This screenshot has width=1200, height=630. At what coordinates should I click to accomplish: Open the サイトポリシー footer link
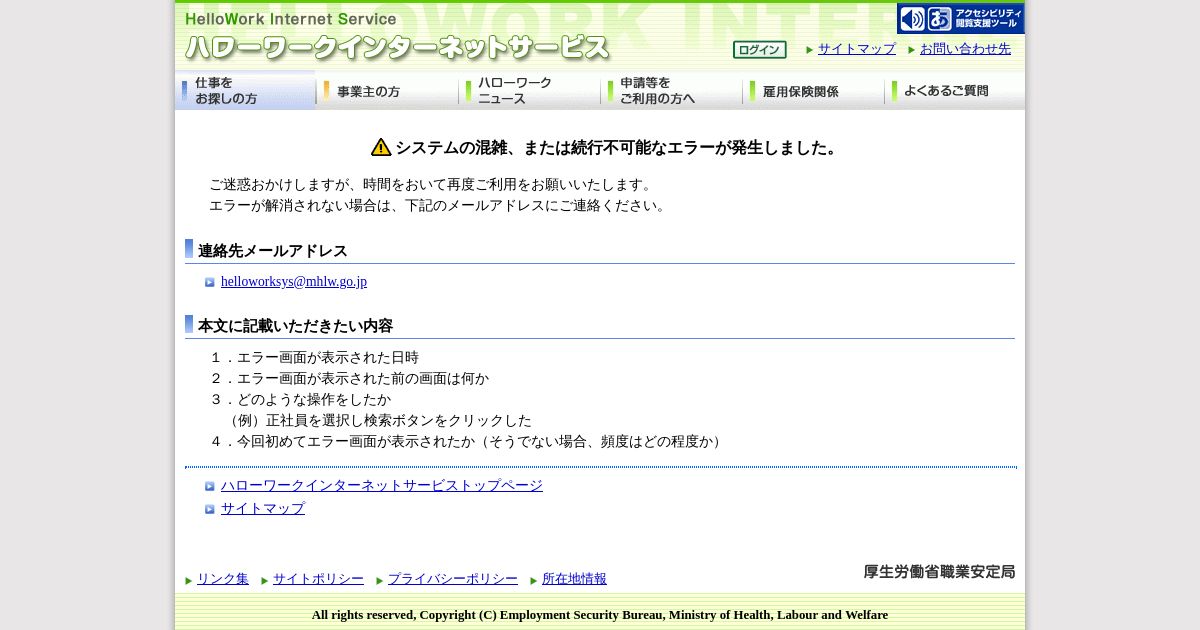point(318,579)
